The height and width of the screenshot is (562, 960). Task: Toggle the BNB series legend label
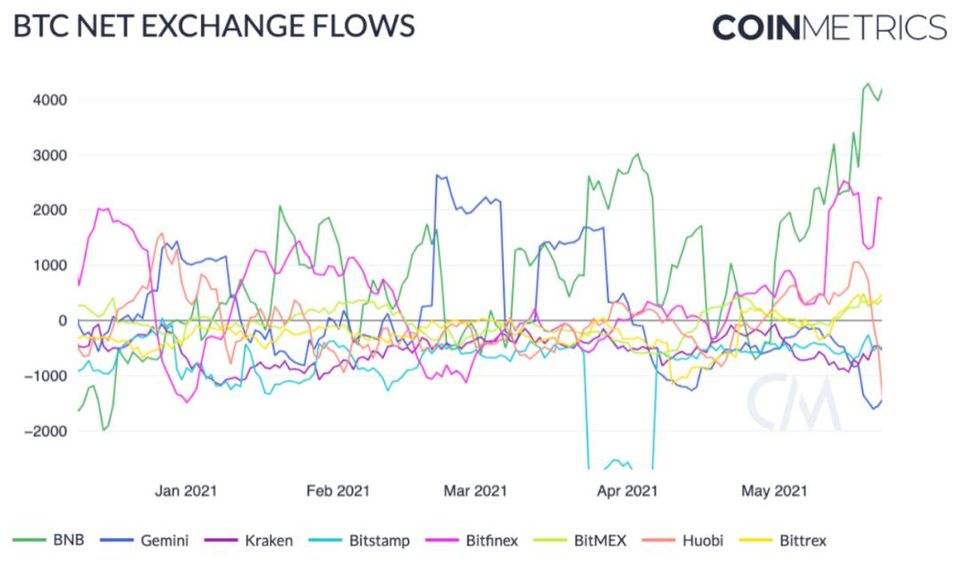[68, 541]
